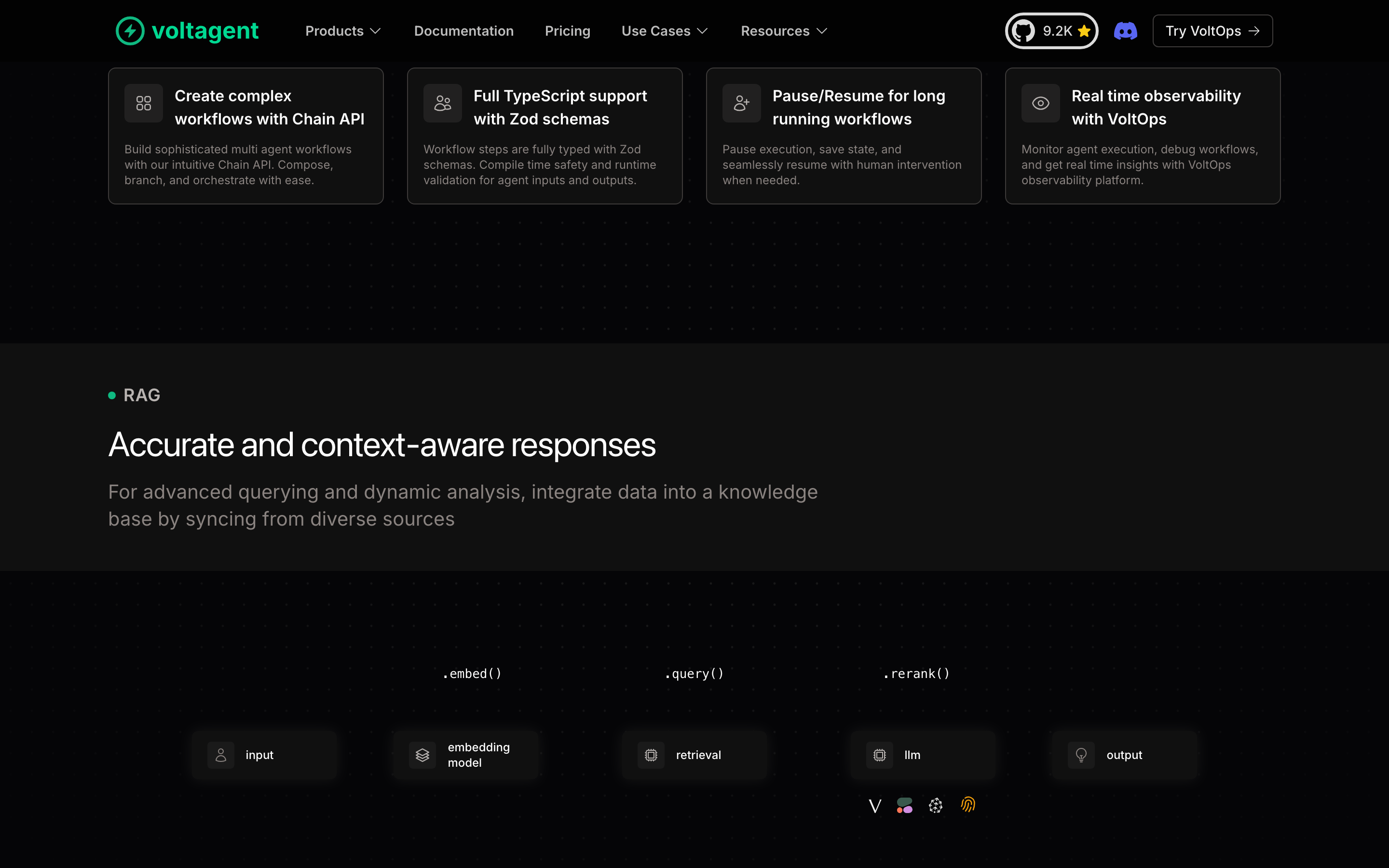Screen dimensions: 1389x868
Task: Expand the Products dropdown menu
Action: pyautogui.click(x=342, y=31)
